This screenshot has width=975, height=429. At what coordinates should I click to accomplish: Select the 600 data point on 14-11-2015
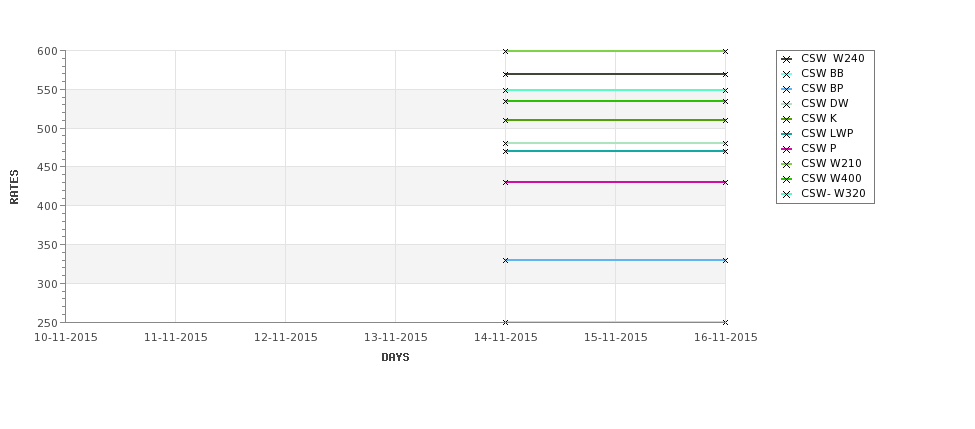tap(506, 51)
